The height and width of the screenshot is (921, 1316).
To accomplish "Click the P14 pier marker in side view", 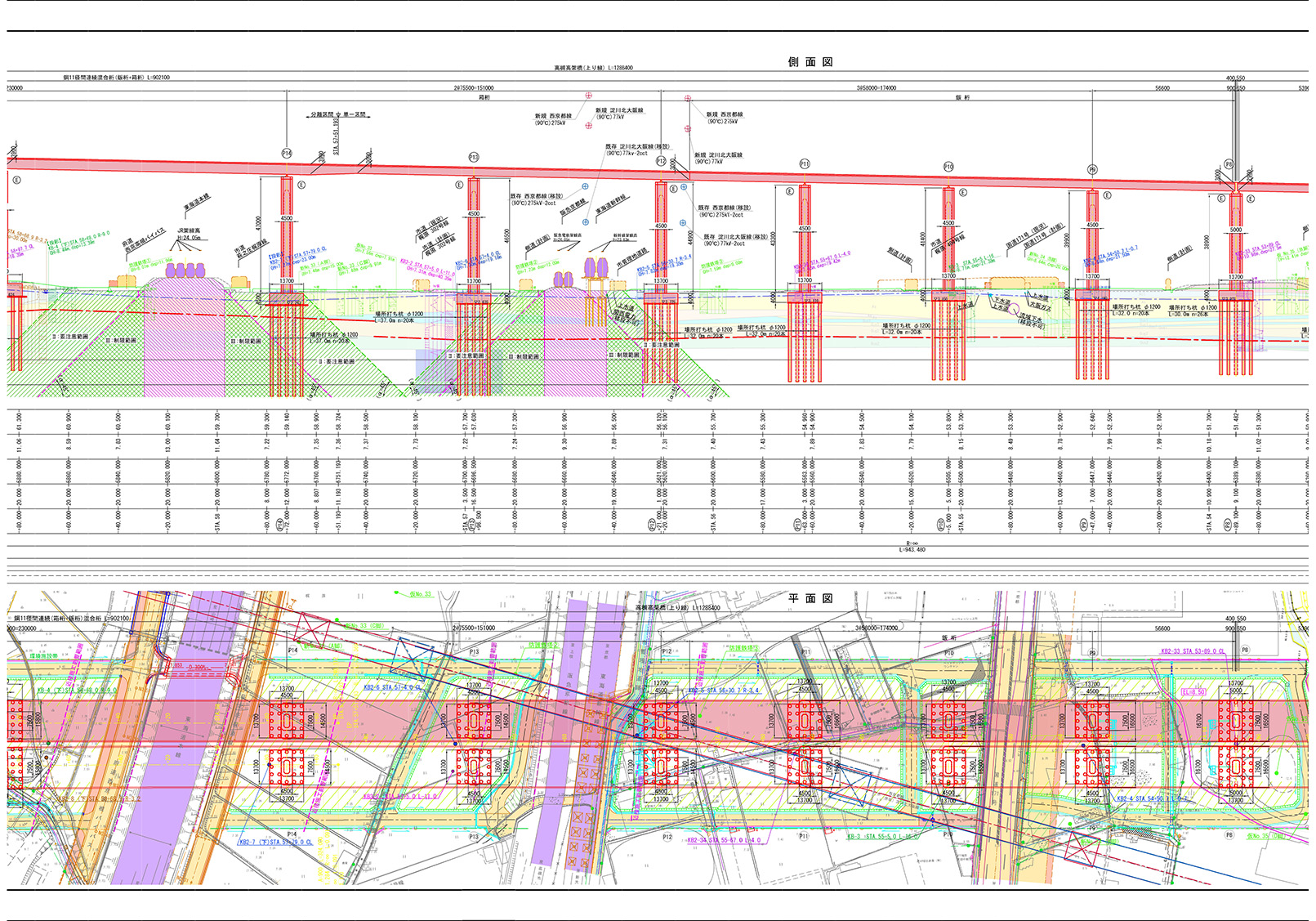I will click(287, 154).
